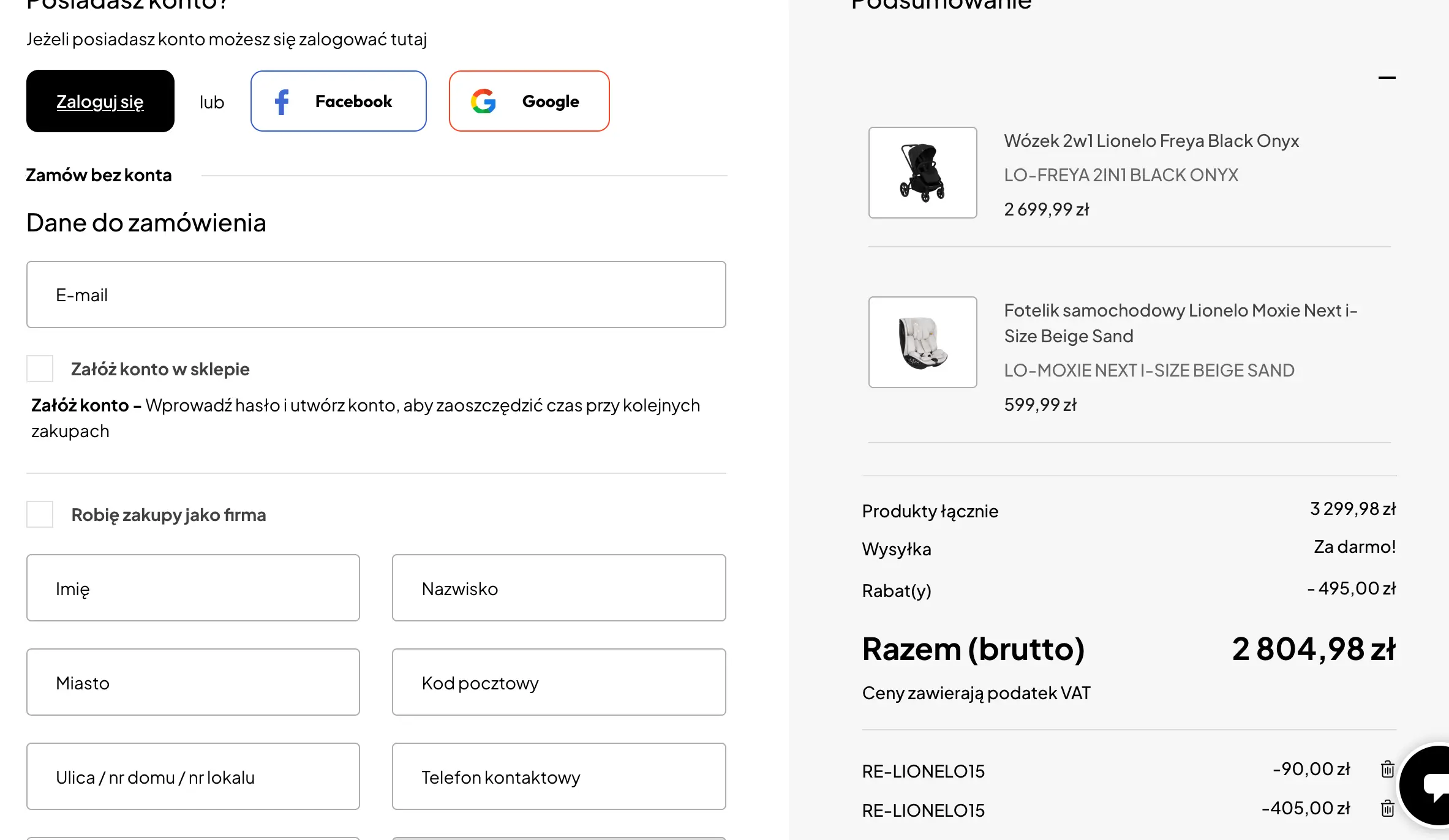Select the Telefon kontaktowy field
The image size is (1449, 840).
point(559,776)
